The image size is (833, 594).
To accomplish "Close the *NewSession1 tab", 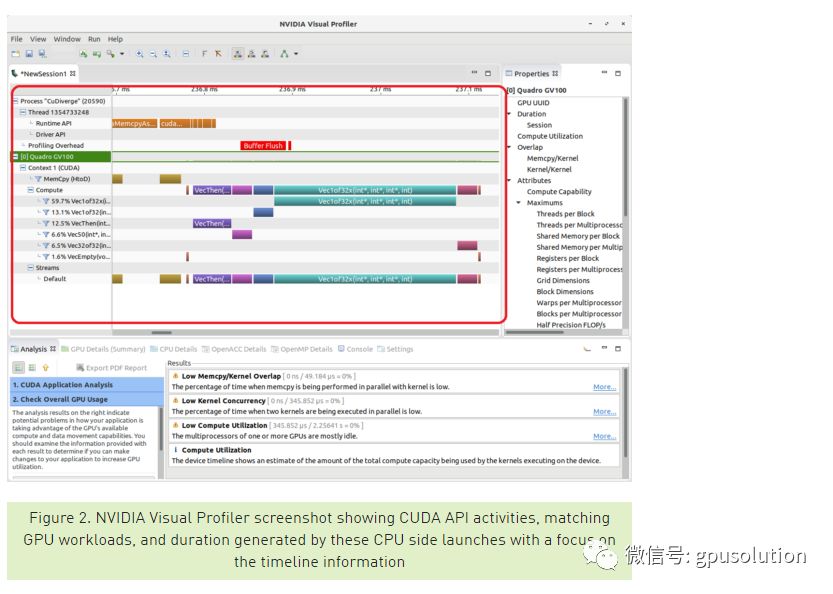I will click(73, 74).
